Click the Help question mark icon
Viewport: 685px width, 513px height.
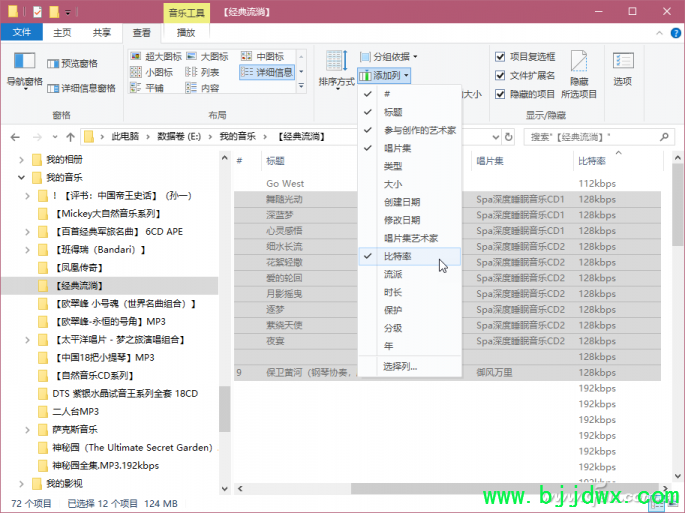coord(675,33)
